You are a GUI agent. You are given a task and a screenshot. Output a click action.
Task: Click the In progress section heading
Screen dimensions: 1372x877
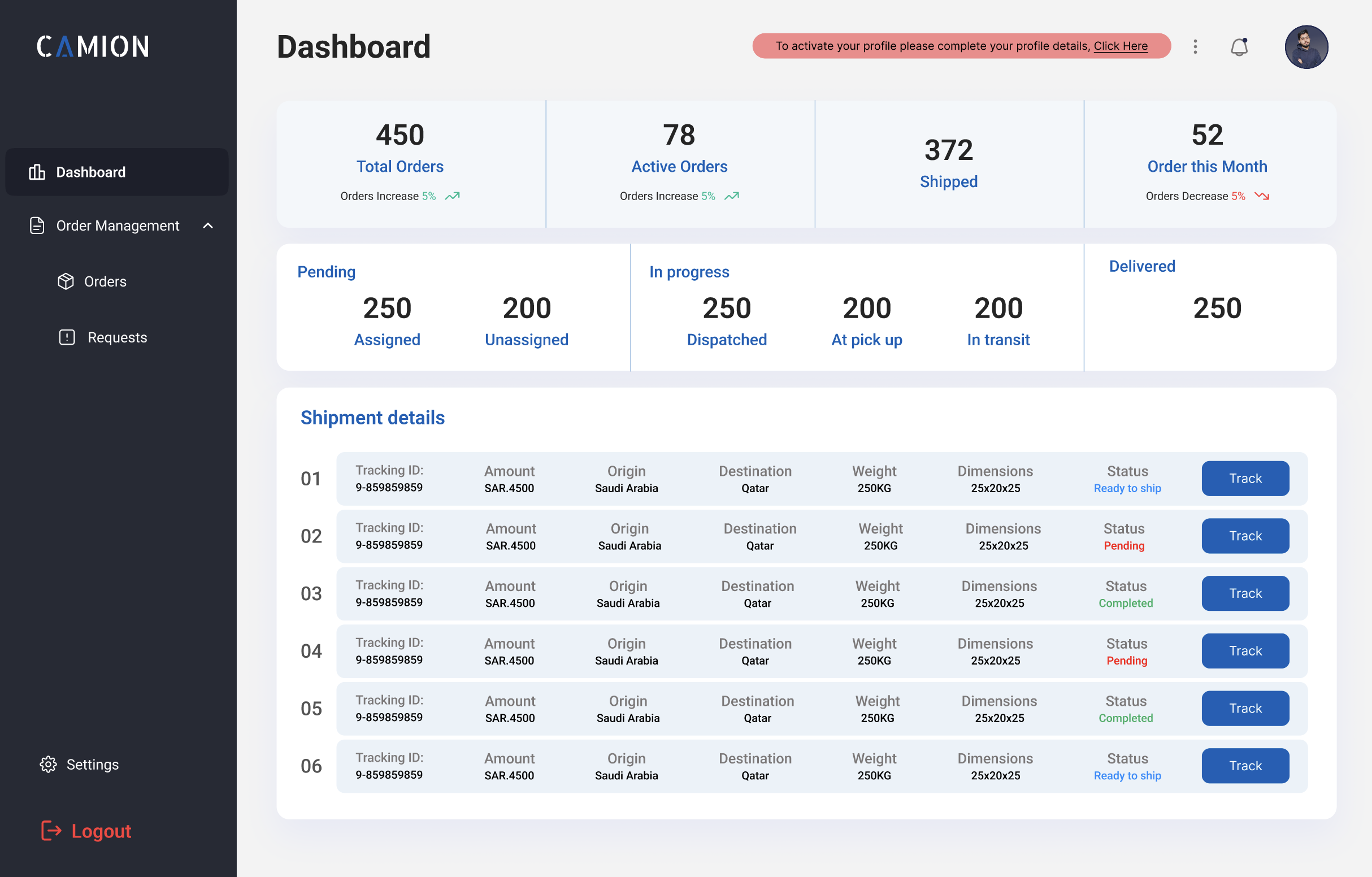coord(689,272)
